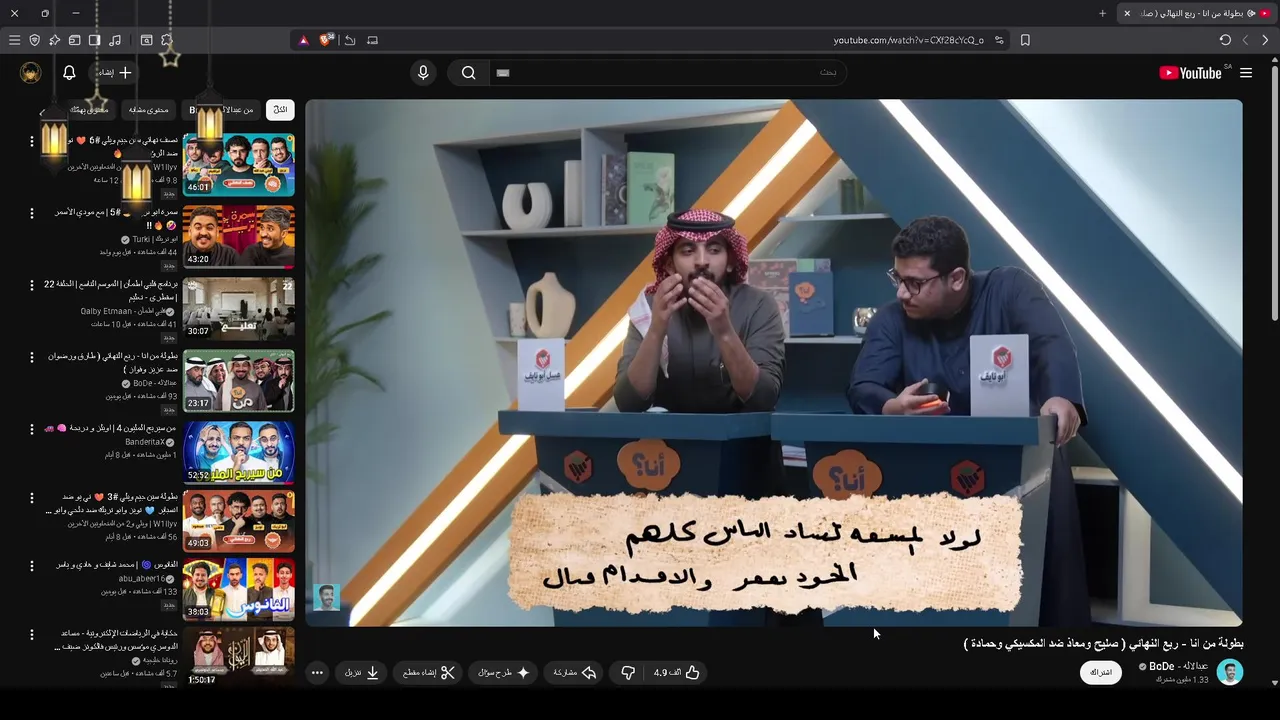Click the music note playlist icon in toolbar

pos(115,40)
